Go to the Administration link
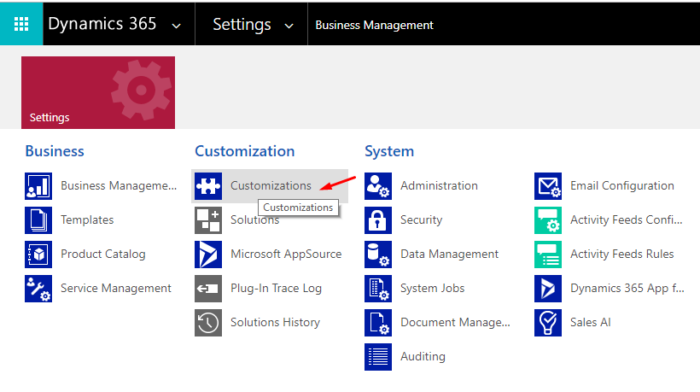The image size is (700, 392). coord(439,186)
